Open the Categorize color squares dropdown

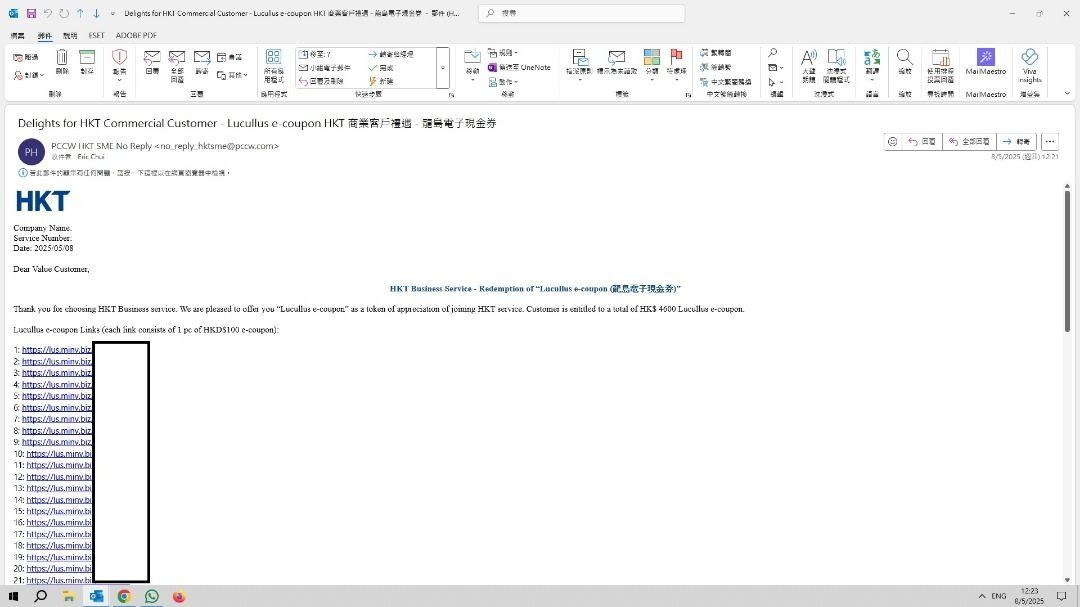coord(652,64)
